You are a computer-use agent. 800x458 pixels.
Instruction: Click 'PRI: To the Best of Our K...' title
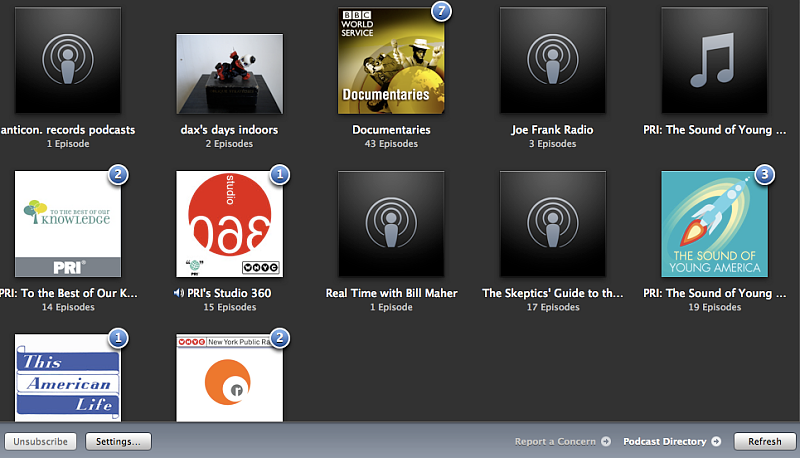click(68, 293)
